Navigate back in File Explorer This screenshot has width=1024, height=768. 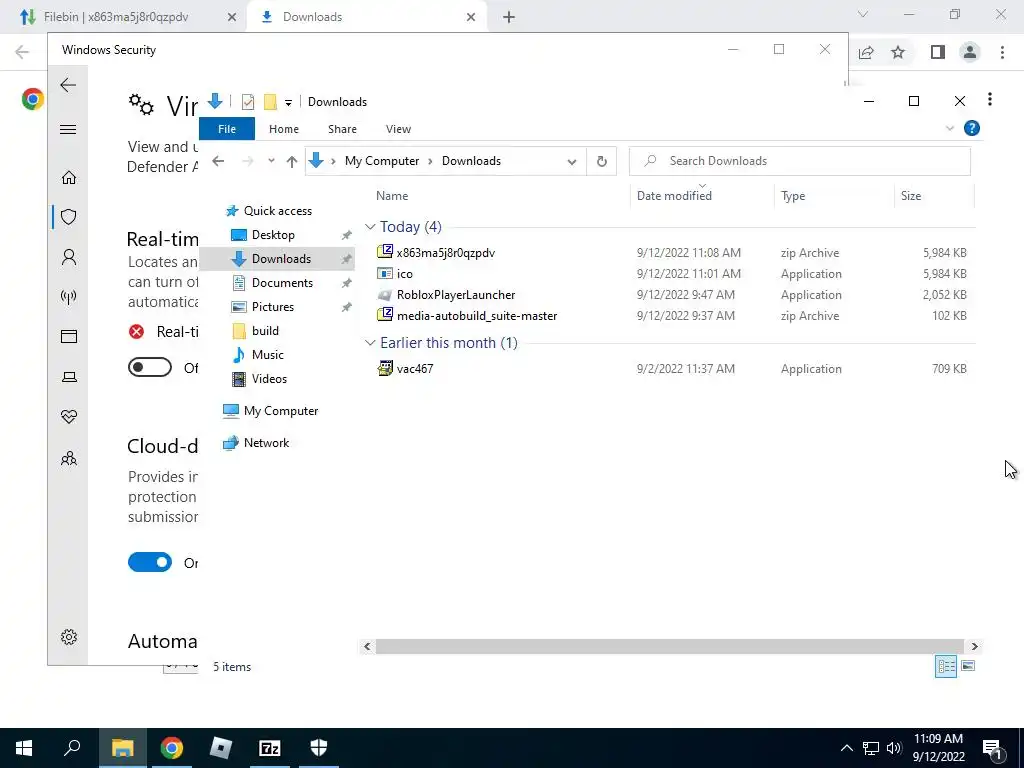point(218,161)
